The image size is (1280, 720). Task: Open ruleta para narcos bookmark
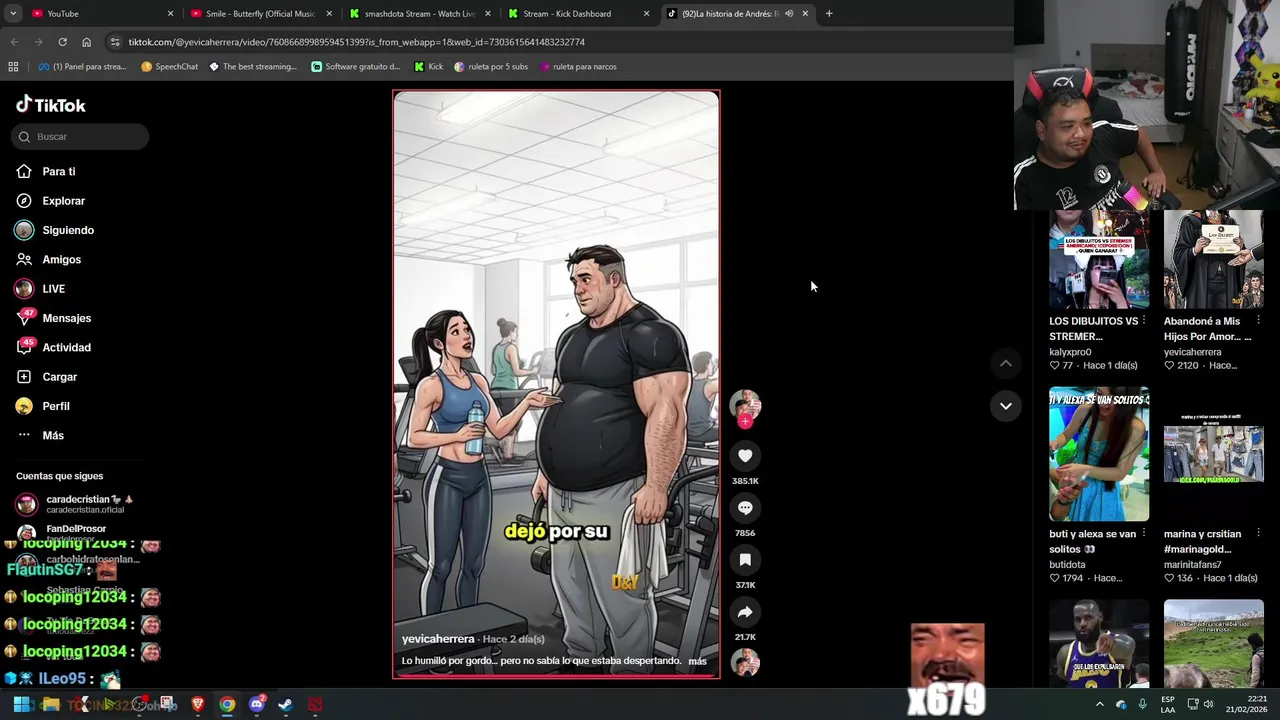coord(578,67)
